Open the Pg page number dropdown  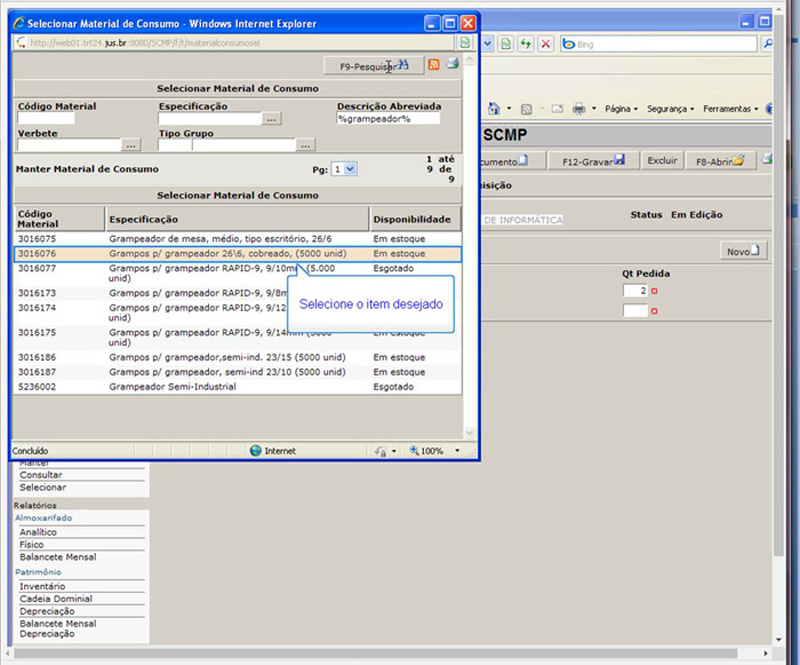(350, 169)
